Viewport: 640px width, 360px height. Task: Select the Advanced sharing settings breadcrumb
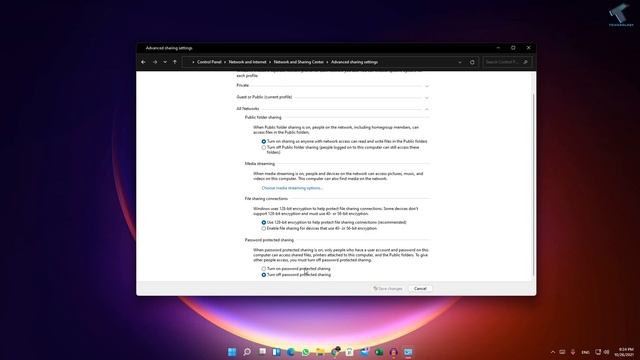(x=354, y=62)
